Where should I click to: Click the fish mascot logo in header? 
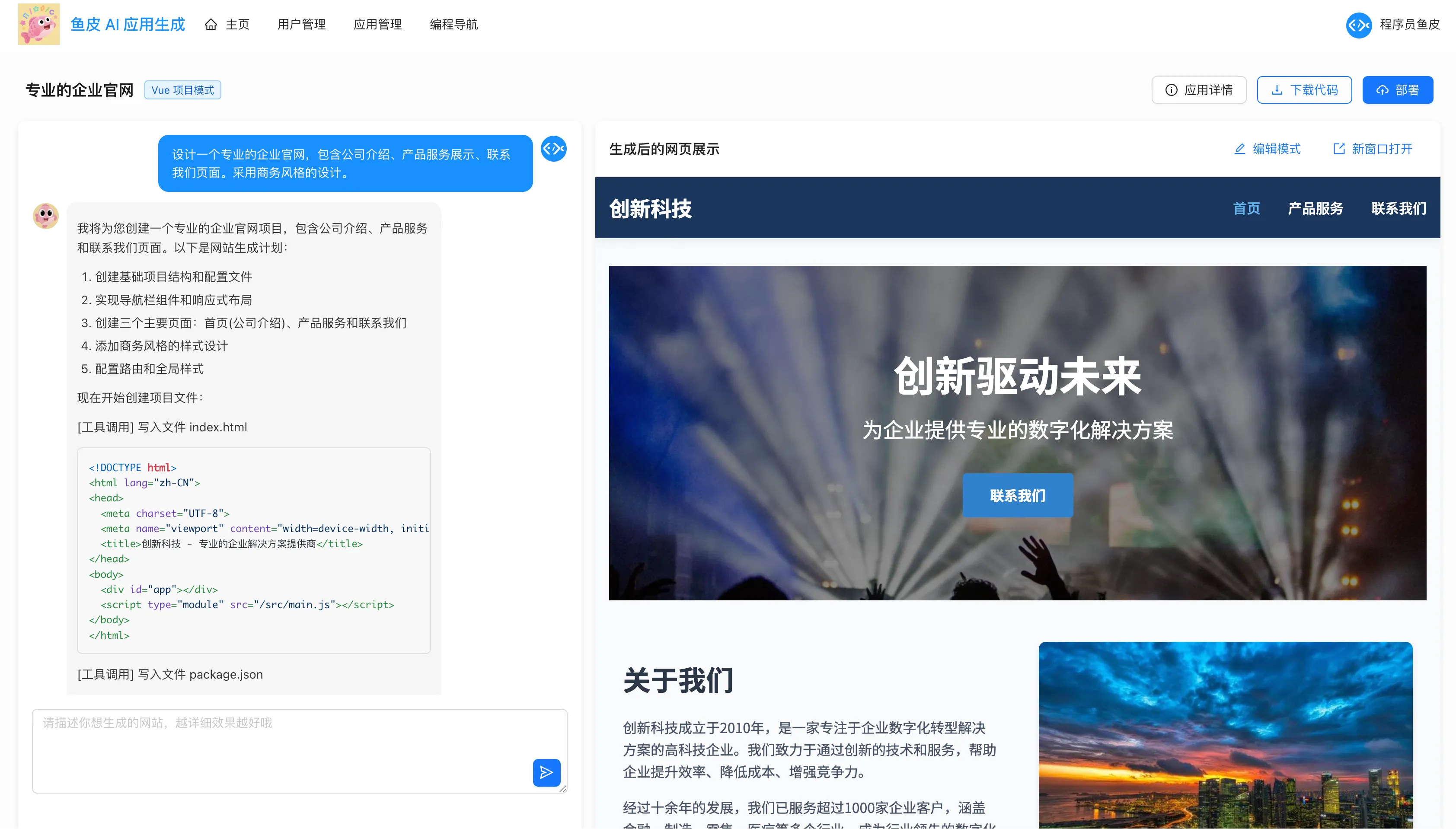[x=39, y=25]
